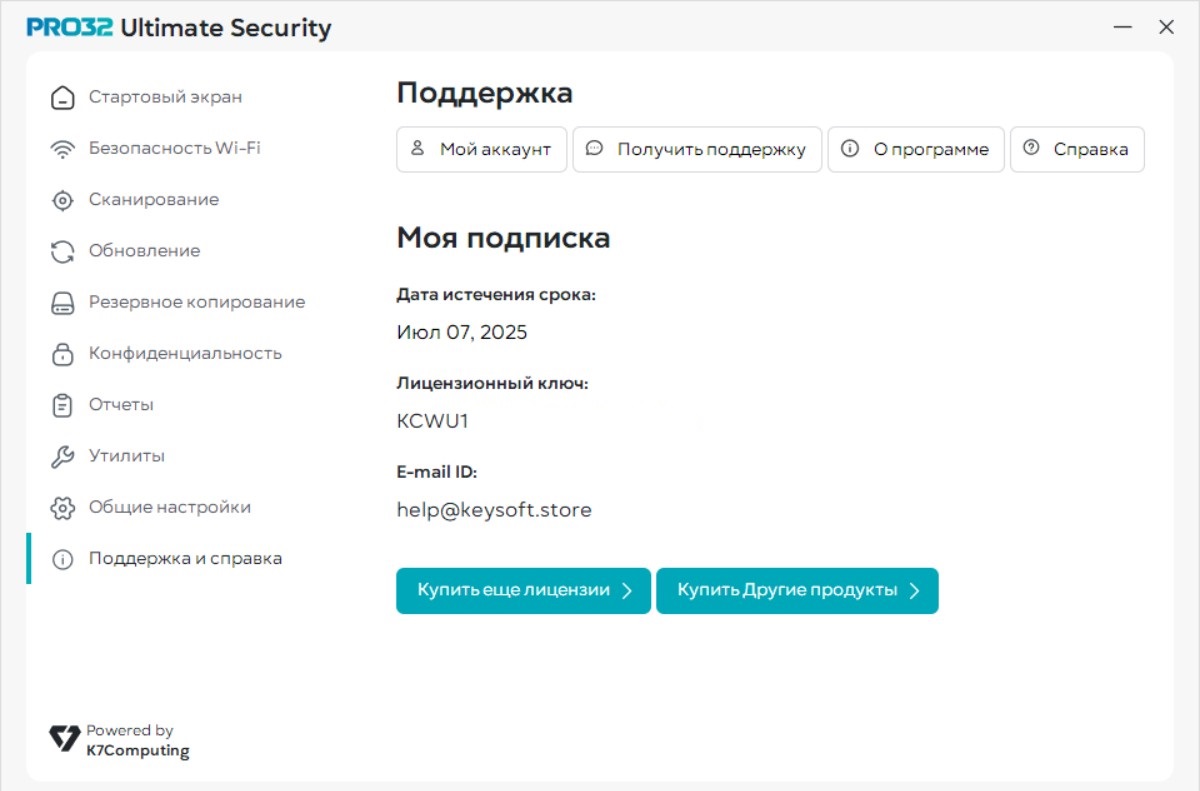Select the Сканирование target icon
The image size is (1200, 791).
coord(62,200)
